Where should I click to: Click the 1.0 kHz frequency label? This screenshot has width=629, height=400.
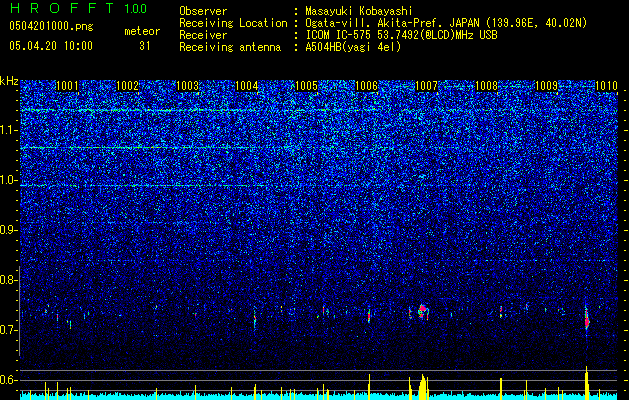pos(8,180)
